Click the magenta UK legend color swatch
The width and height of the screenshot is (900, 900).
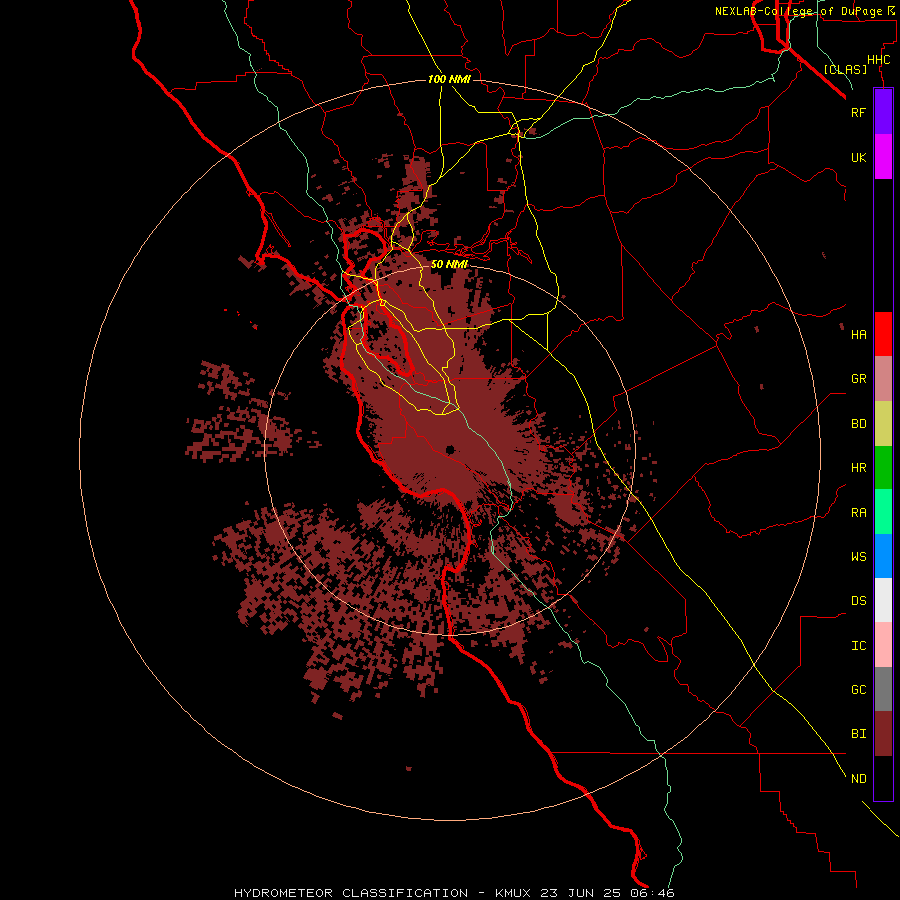[883, 157]
